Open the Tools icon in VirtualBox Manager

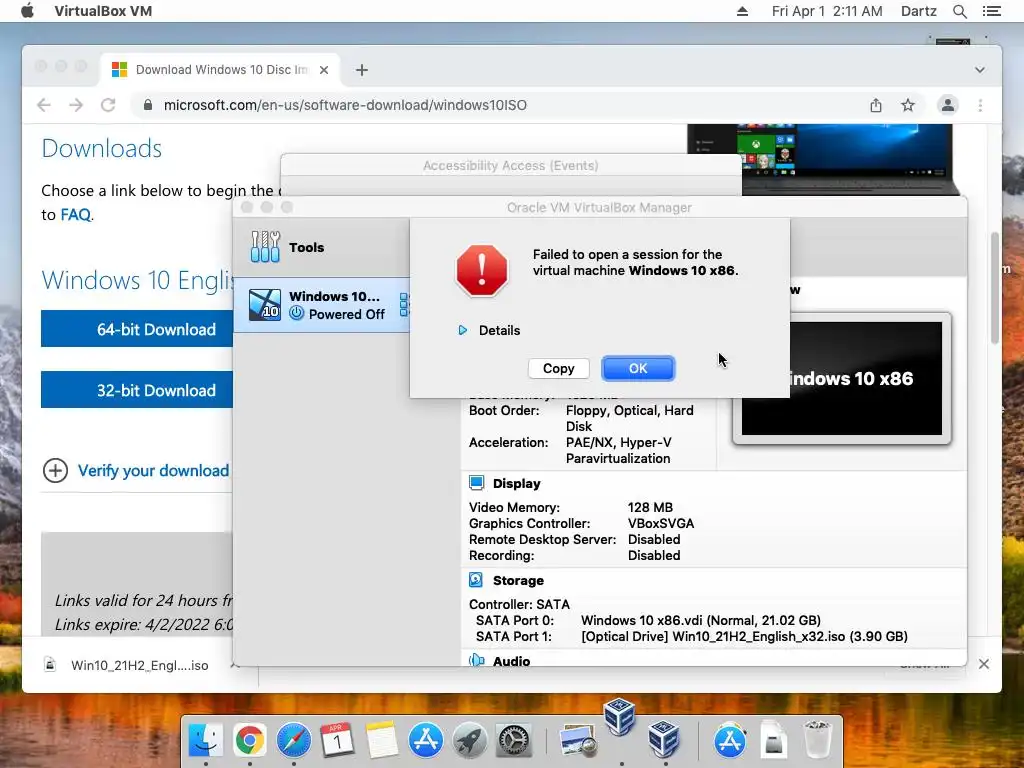[265, 247]
